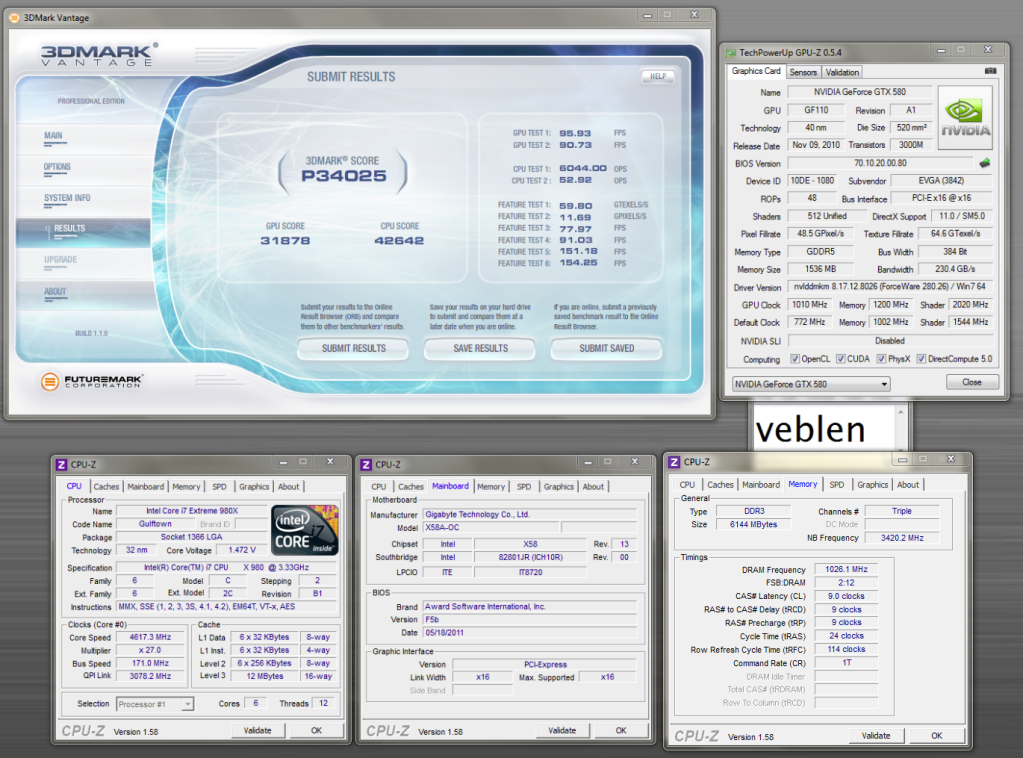Open HELP in 3DMark Vantage
Viewport: 1023px width, 758px height.
click(658, 76)
